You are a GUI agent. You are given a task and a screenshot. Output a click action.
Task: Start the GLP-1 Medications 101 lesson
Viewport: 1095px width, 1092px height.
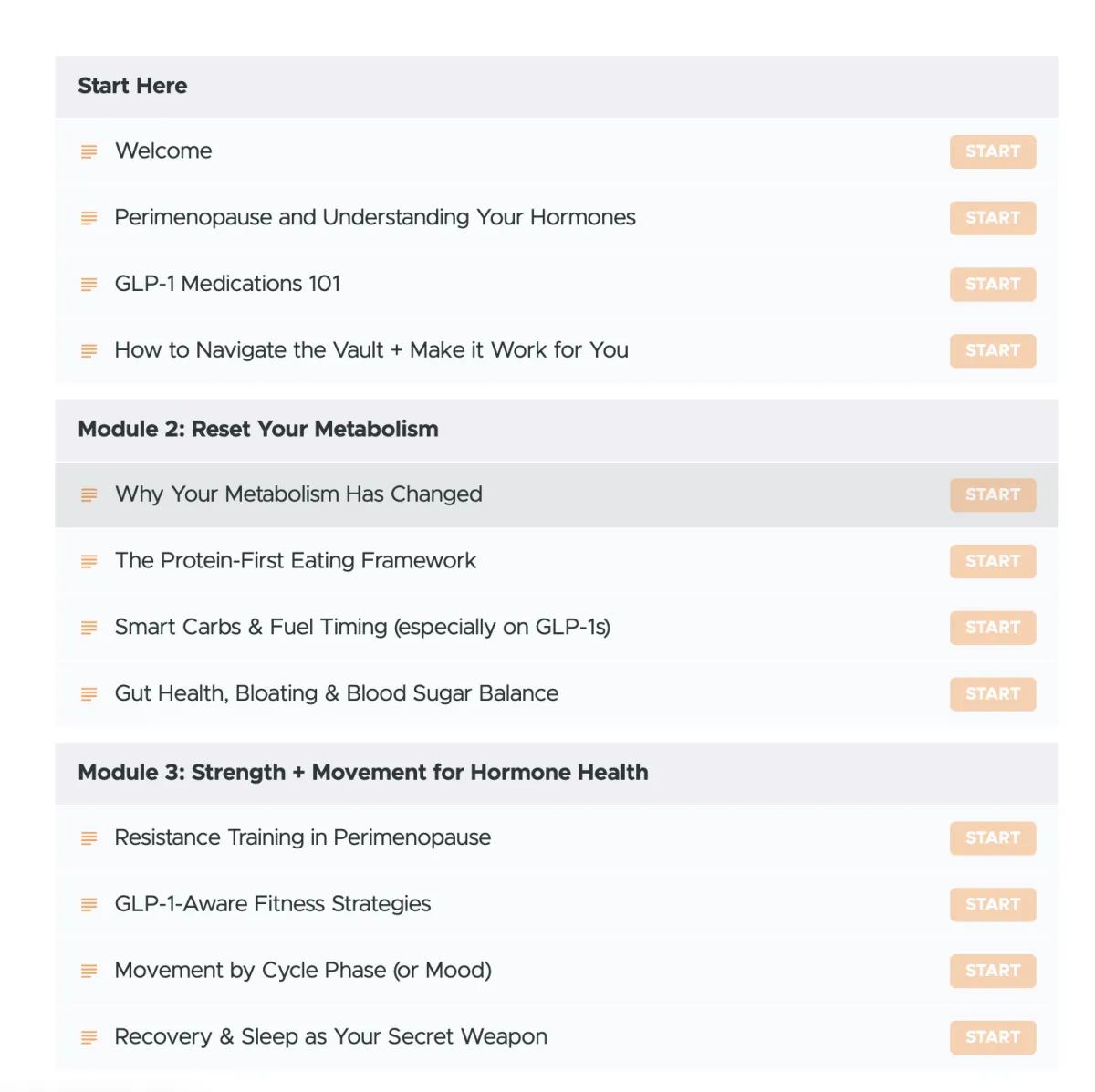point(993,285)
